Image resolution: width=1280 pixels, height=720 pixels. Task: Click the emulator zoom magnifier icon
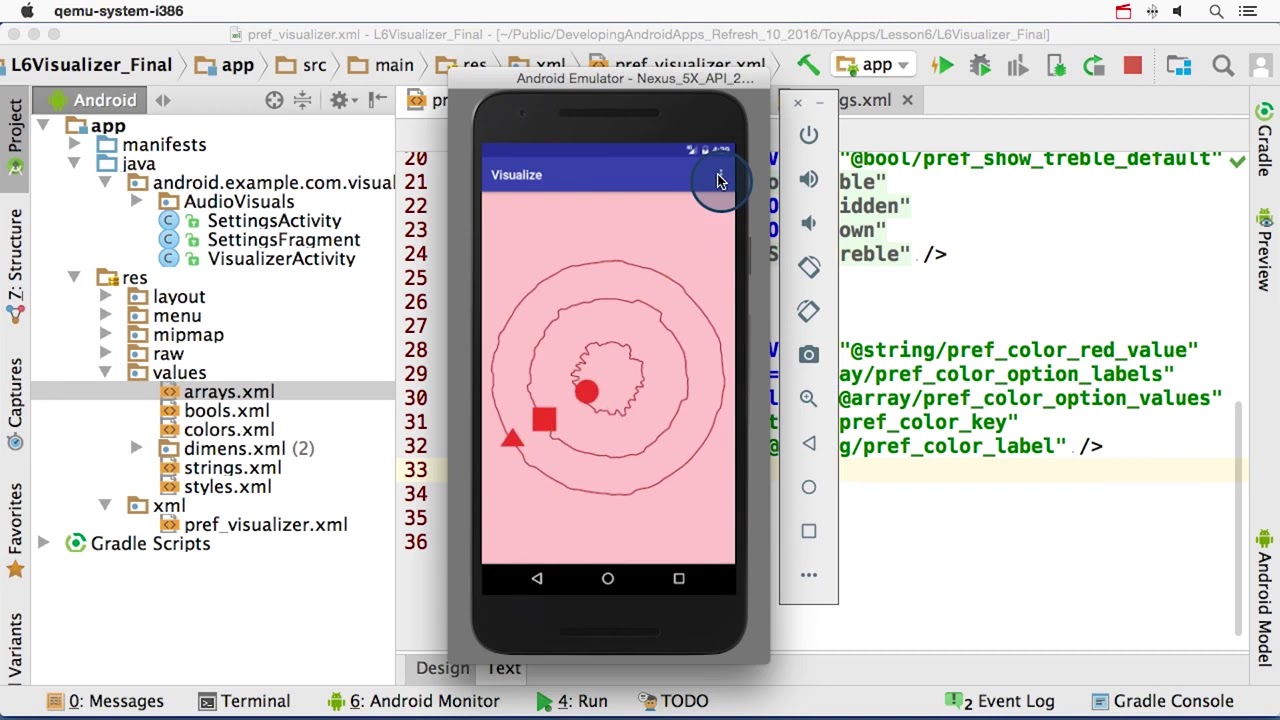808,399
